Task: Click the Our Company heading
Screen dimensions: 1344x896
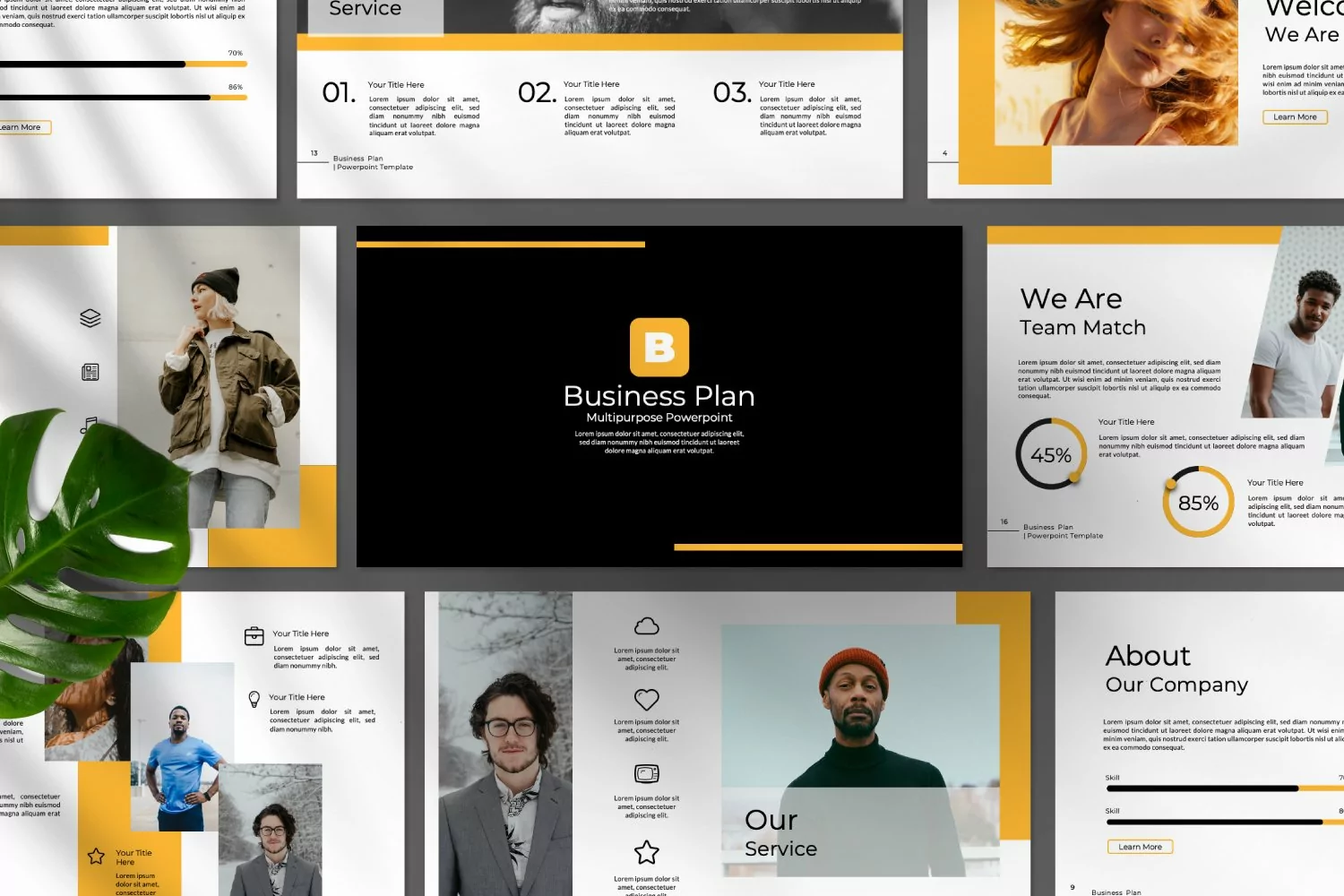Action: click(1176, 685)
